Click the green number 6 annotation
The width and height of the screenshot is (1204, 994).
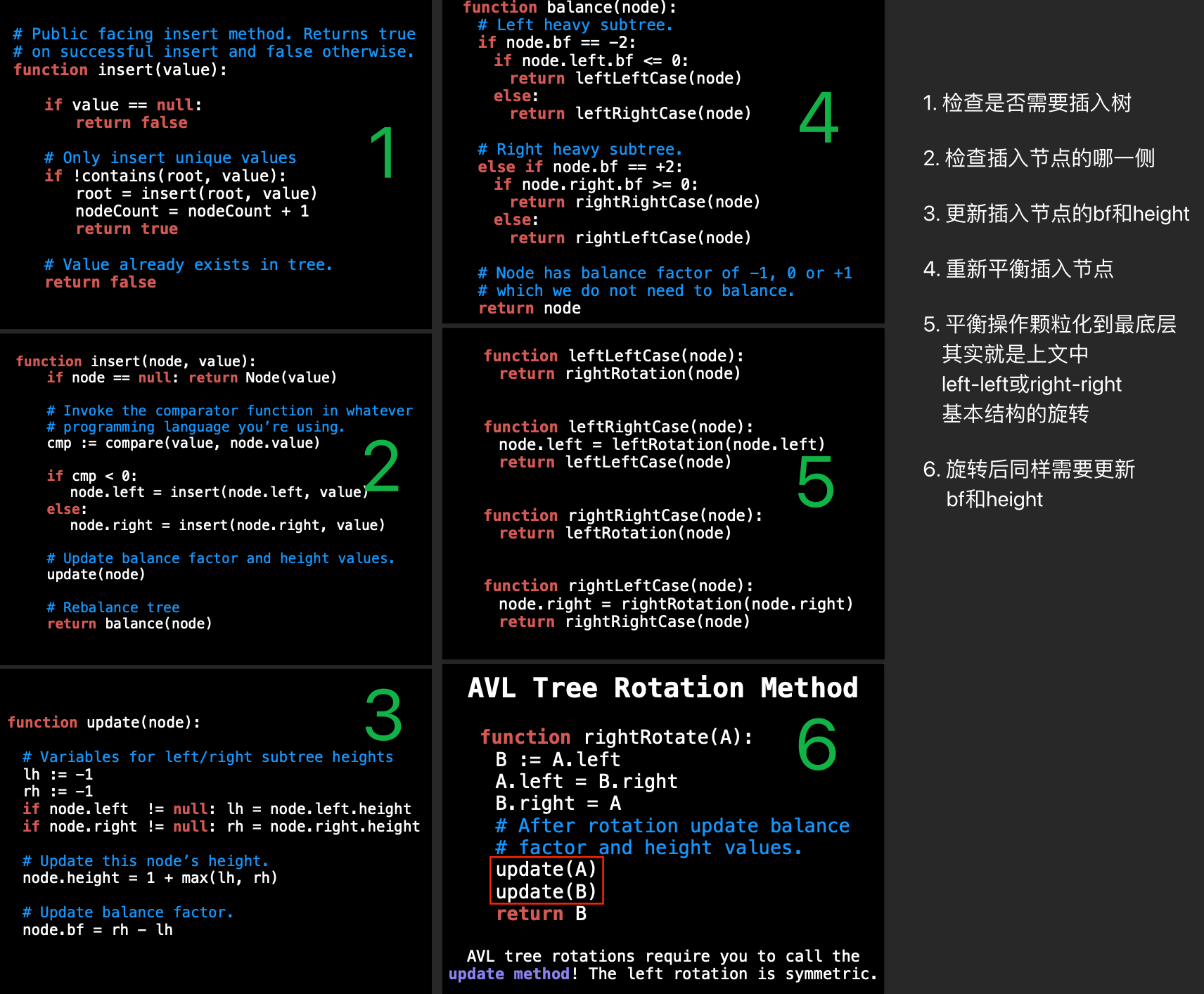coord(816,744)
